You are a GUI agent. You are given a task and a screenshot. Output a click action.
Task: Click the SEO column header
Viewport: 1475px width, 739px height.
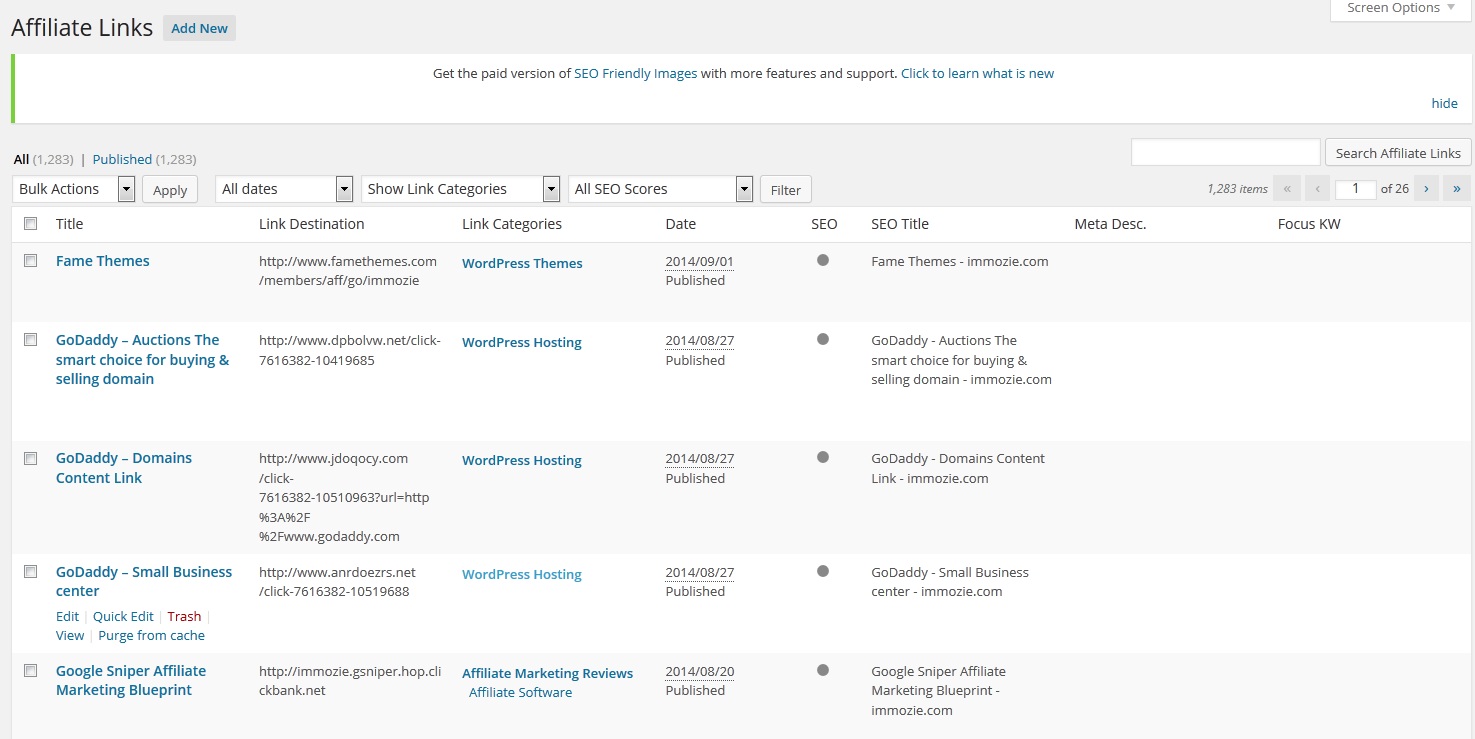click(x=824, y=224)
